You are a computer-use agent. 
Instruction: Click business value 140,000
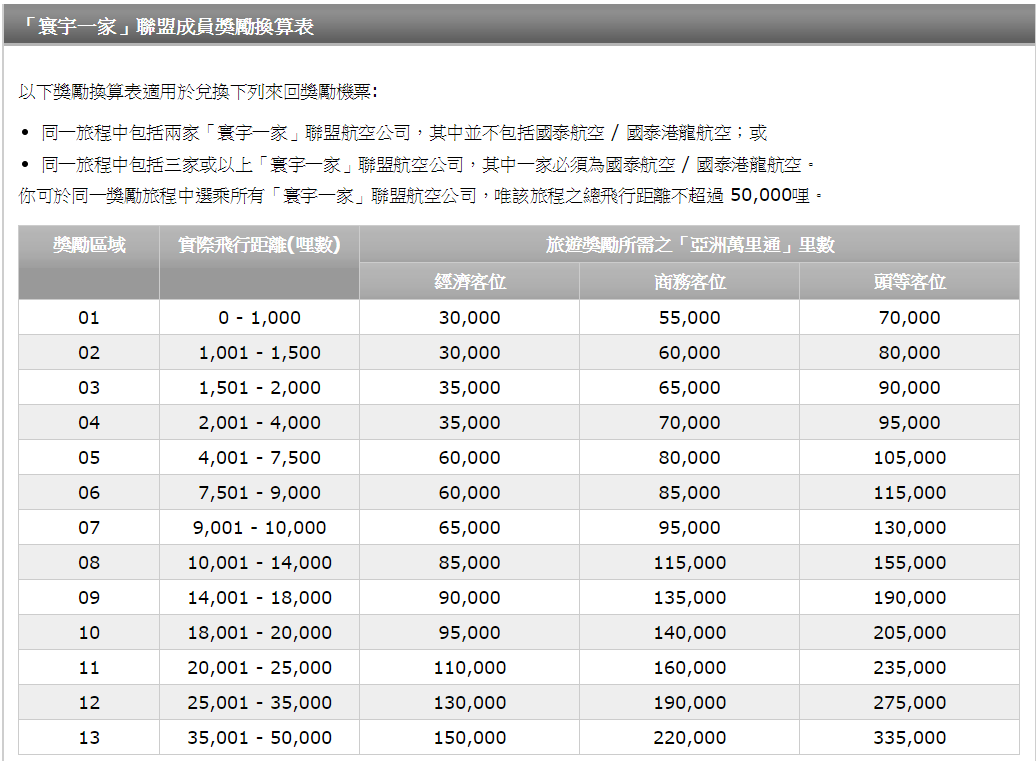click(690, 633)
